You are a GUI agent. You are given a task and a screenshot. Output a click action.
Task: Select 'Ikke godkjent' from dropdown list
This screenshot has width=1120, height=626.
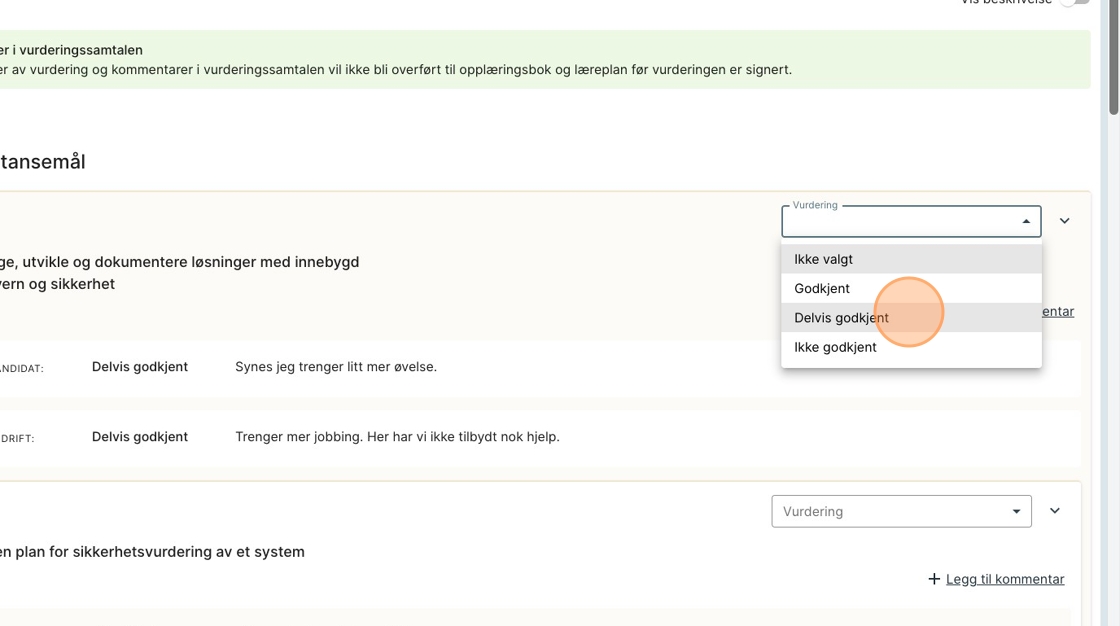(x=835, y=347)
